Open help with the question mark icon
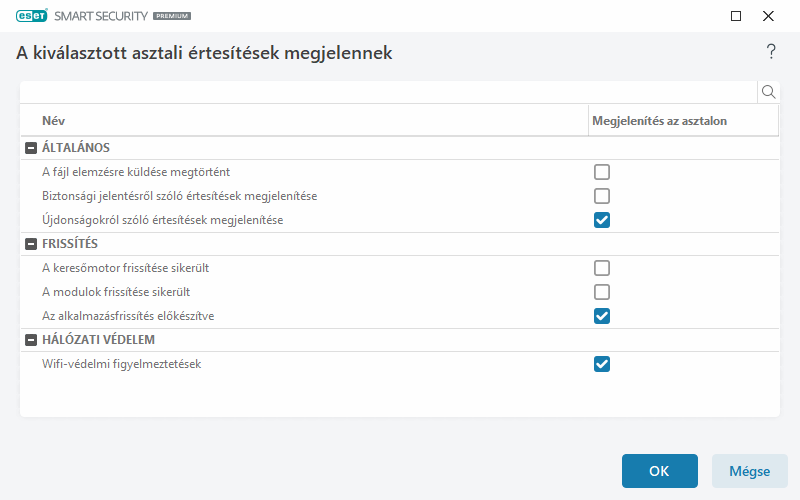This screenshot has height=500, width=800. click(771, 52)
